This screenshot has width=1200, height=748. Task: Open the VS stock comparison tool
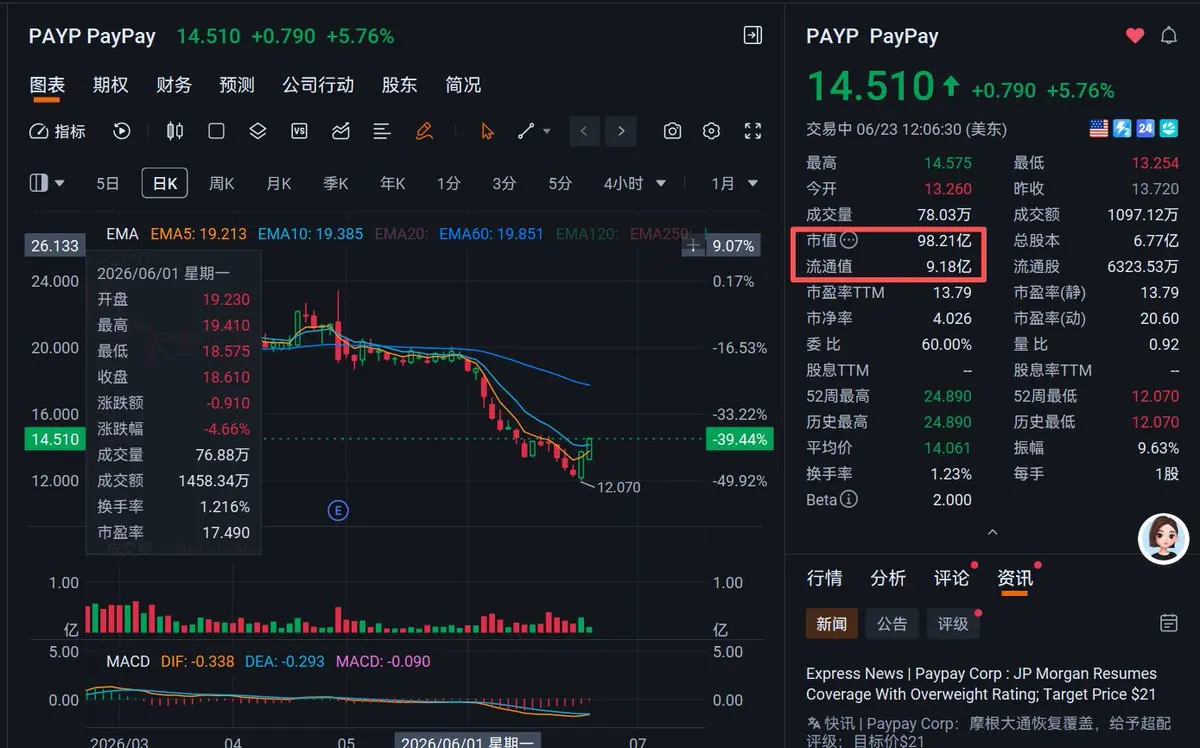299,131
